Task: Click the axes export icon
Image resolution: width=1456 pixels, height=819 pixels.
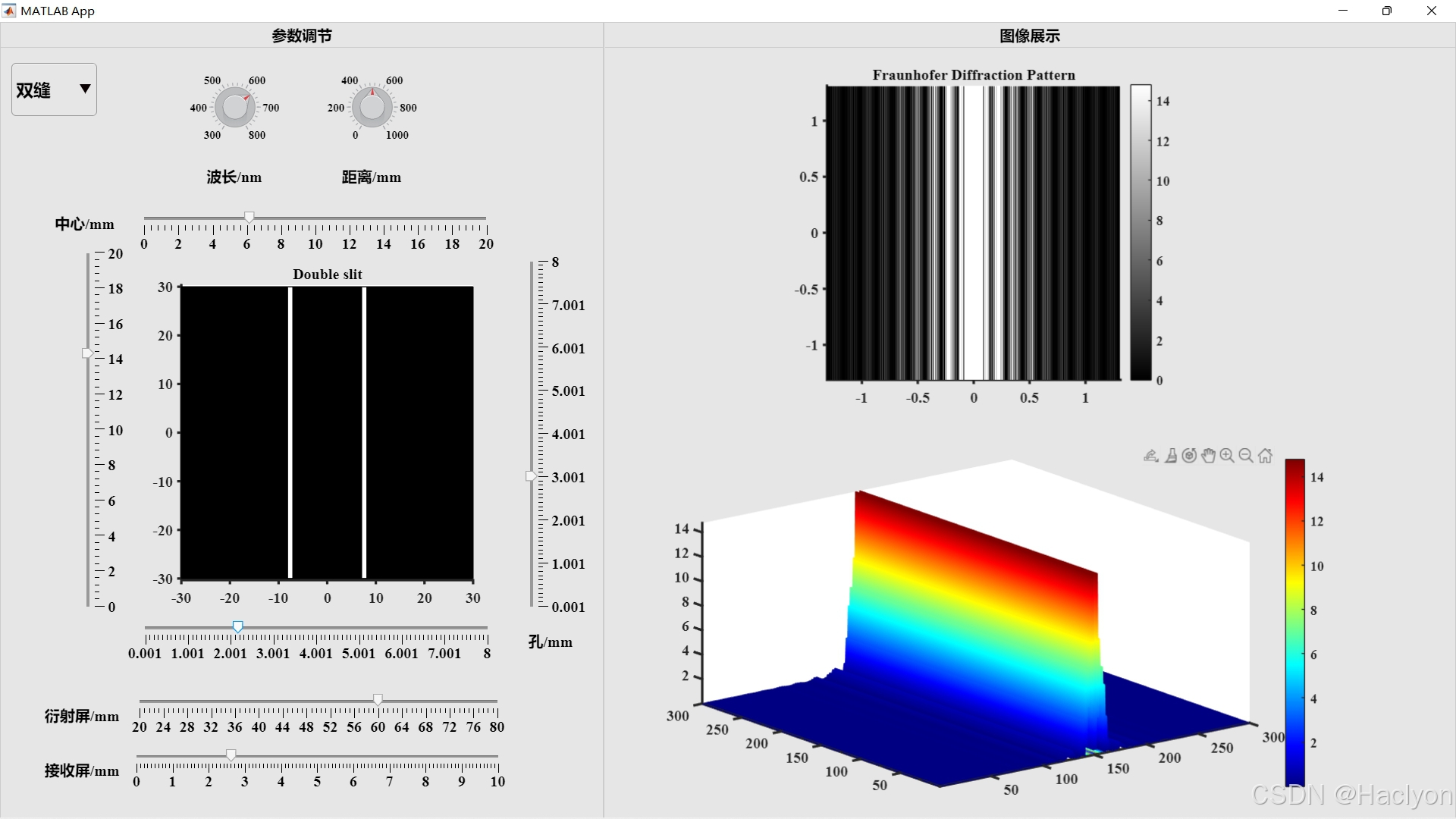Action: coord(1150,456)
